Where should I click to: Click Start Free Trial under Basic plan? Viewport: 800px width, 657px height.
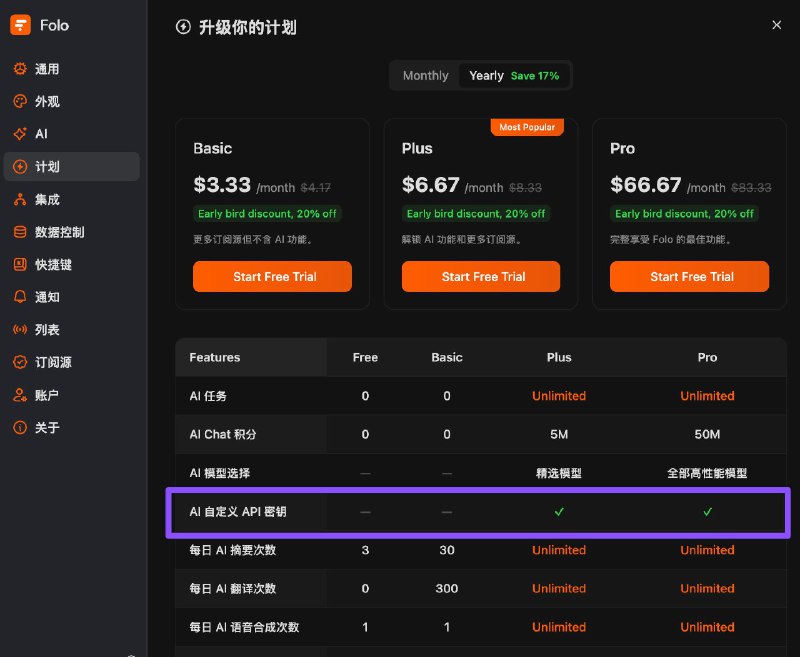click(272, 276)
